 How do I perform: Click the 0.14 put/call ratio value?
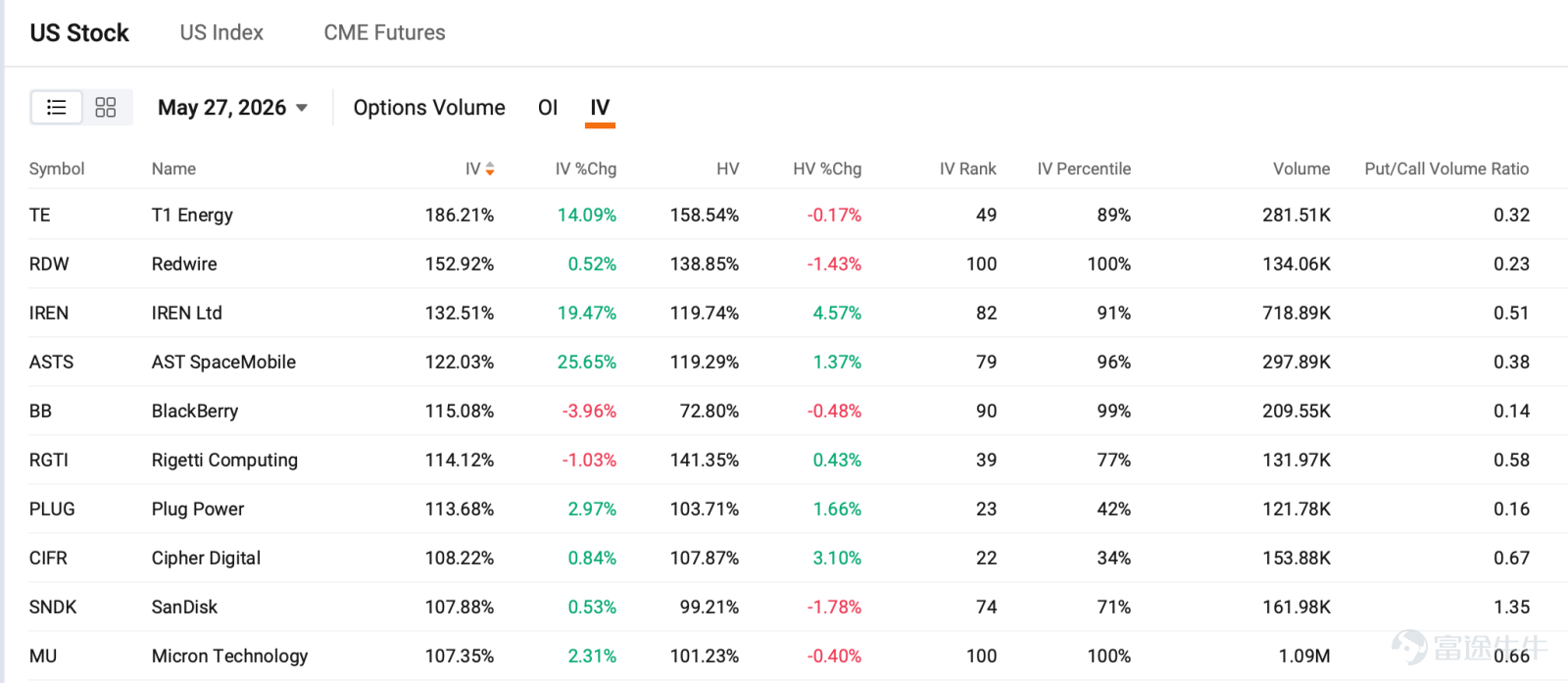1511,411
